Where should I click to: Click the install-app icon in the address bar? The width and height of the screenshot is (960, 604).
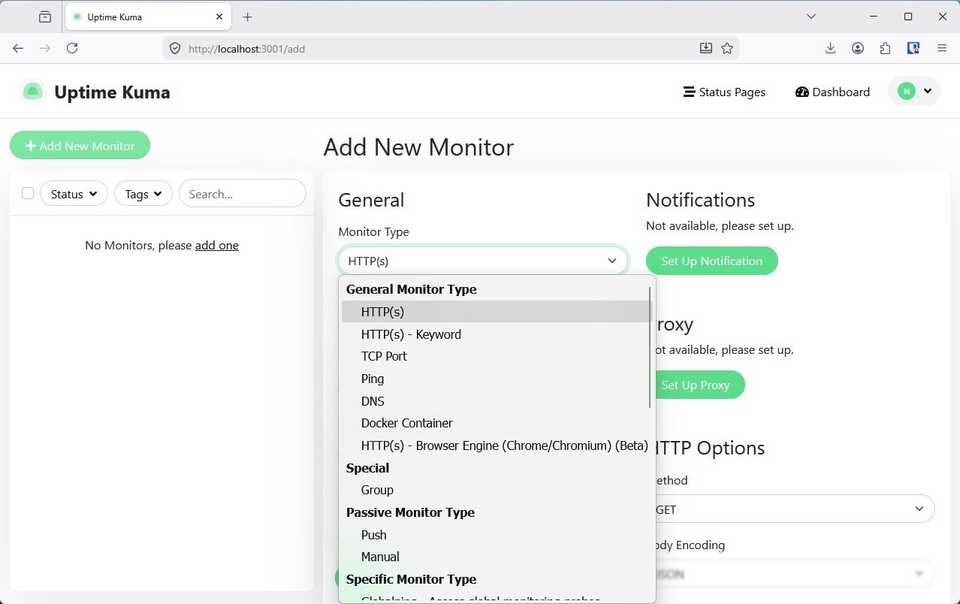click(705, 48)
